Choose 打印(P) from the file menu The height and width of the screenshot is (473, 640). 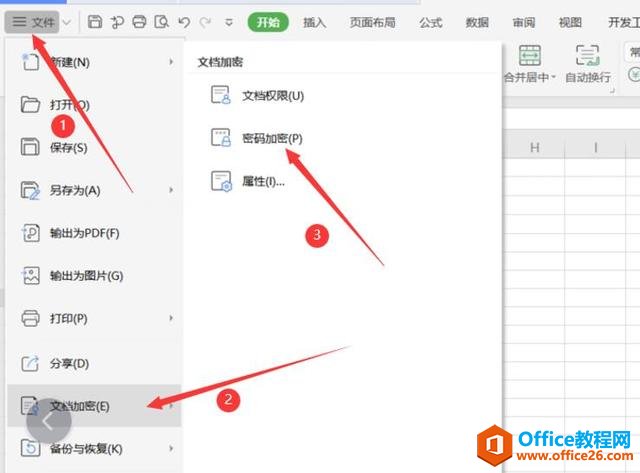[x=94, y=318]
